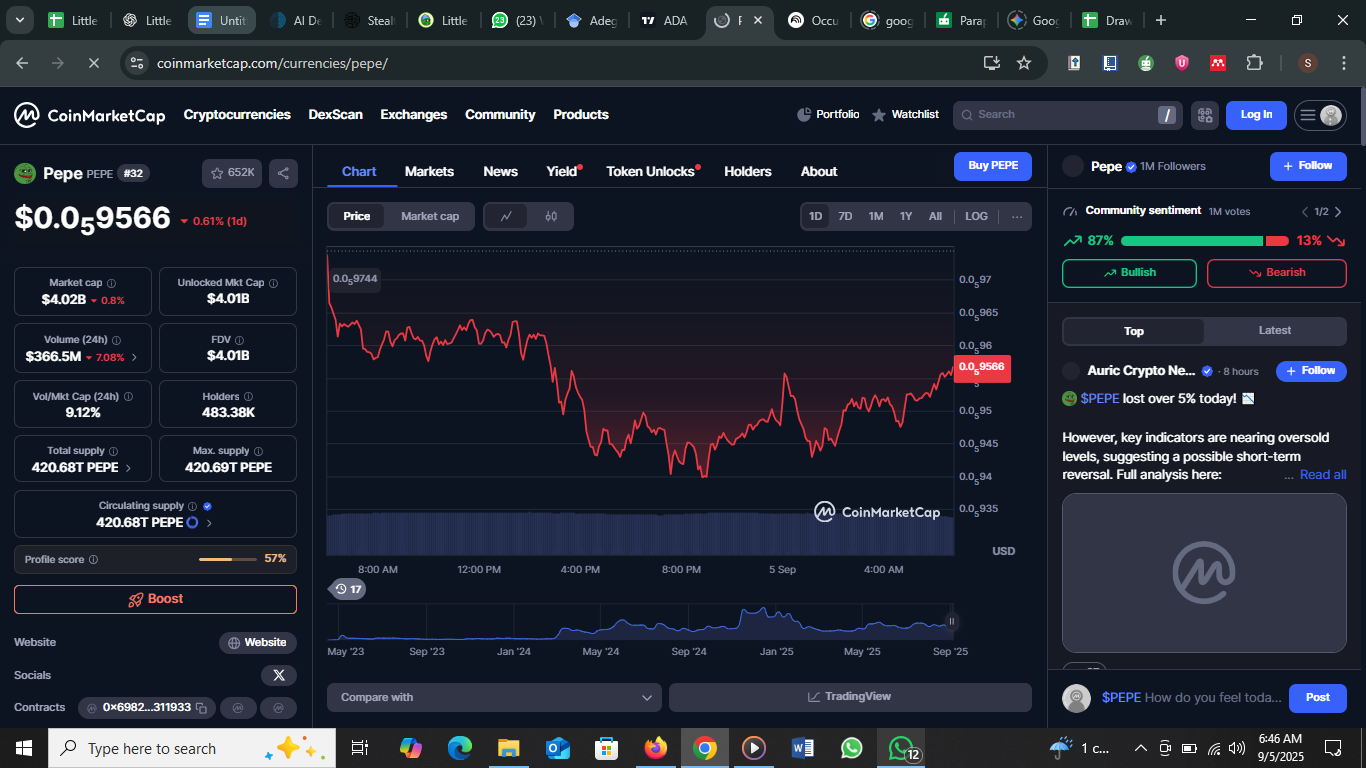Open the chart events history badge 17
The image size is (1366, 768).
[348, 589]
